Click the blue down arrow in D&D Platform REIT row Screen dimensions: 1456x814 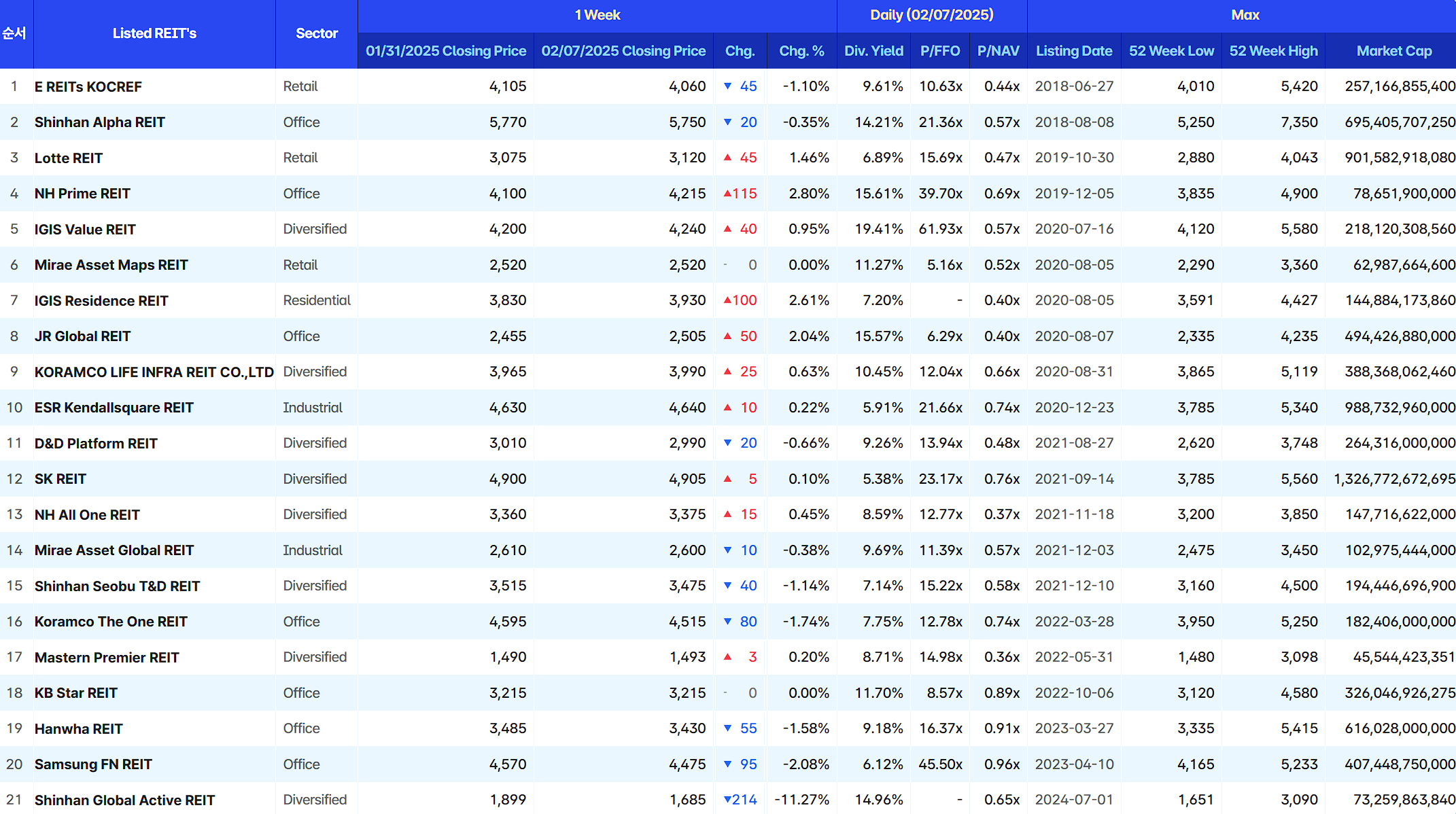pos(727,443)
